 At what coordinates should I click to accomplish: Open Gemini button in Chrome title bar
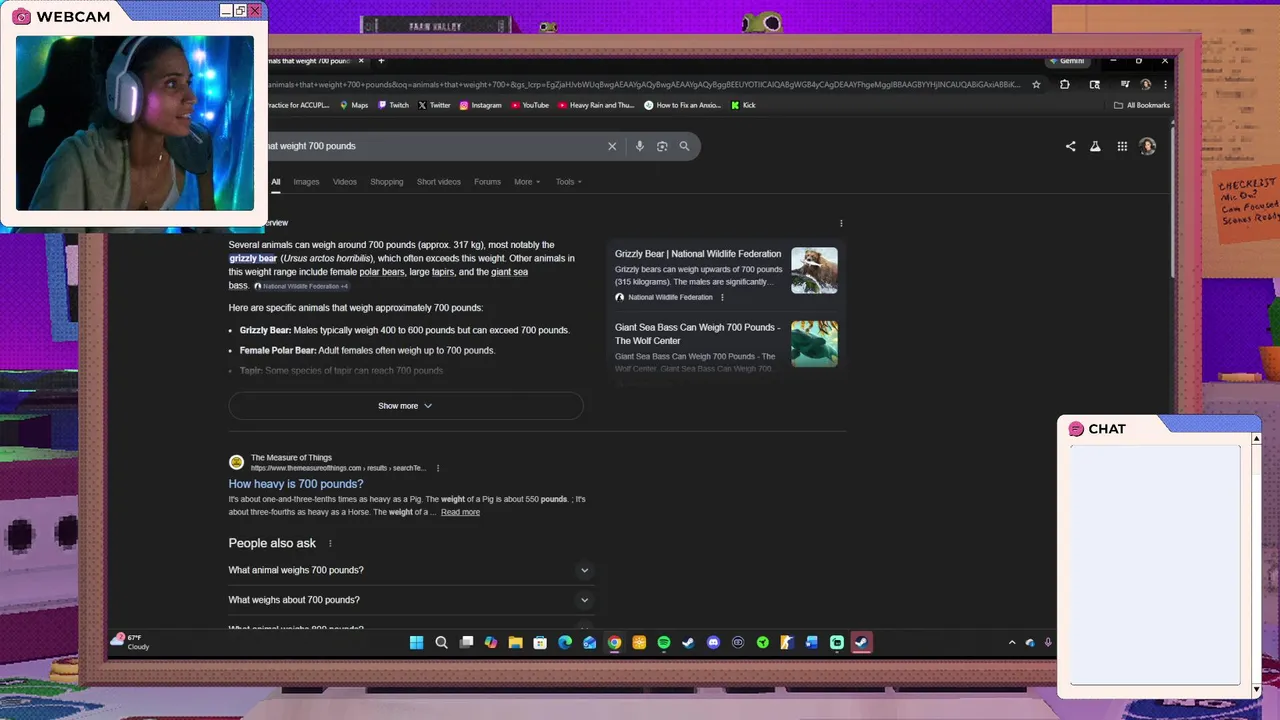click(1067, 61)
